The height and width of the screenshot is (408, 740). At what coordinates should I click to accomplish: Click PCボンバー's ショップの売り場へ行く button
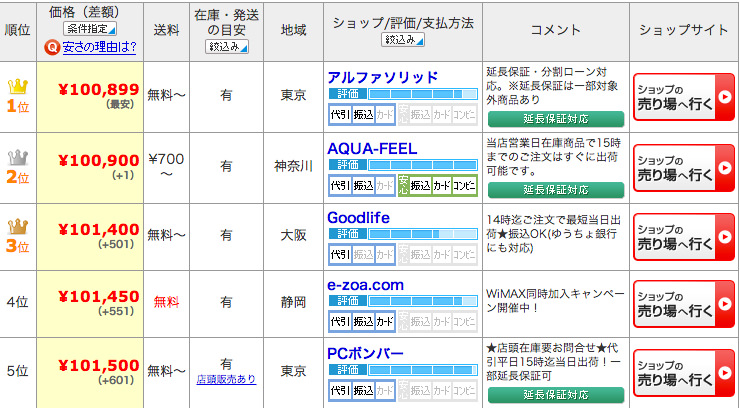tap(683, 373)
